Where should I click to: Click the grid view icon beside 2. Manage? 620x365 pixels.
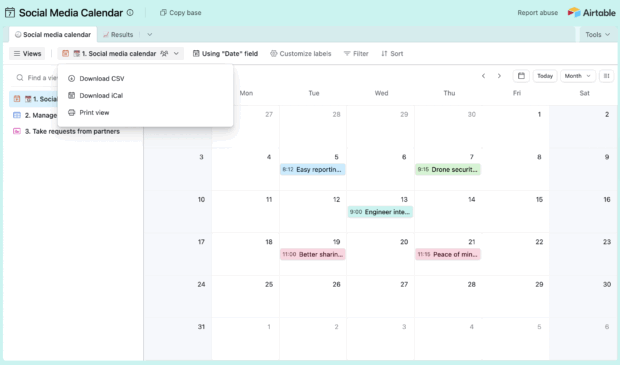click(17, 115)
